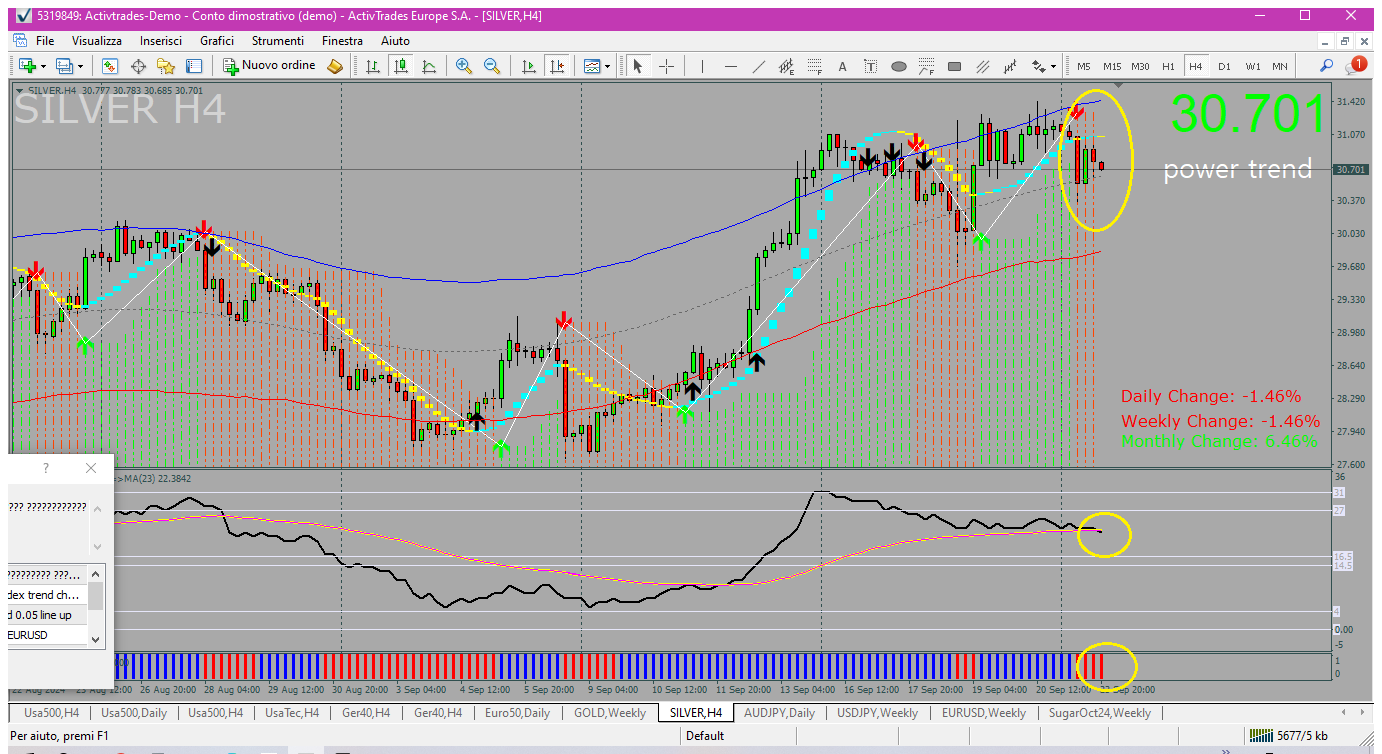Toggle chart auto scroll
The image size is (1382, 754).
coord(529,66)
